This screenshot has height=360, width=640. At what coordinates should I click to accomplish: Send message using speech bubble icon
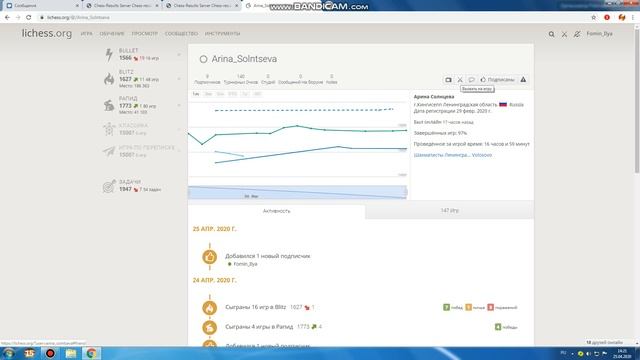pyautogui.click(x=471, y=80)
